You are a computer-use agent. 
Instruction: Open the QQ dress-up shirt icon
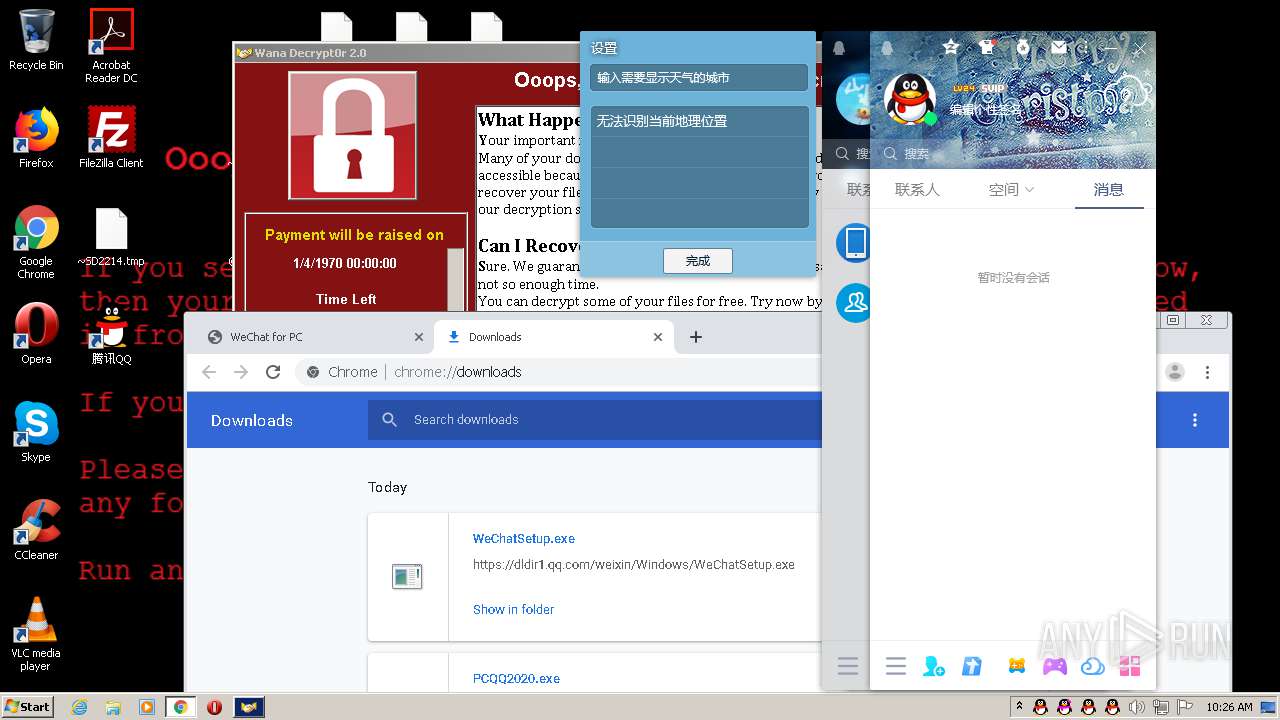987,47
